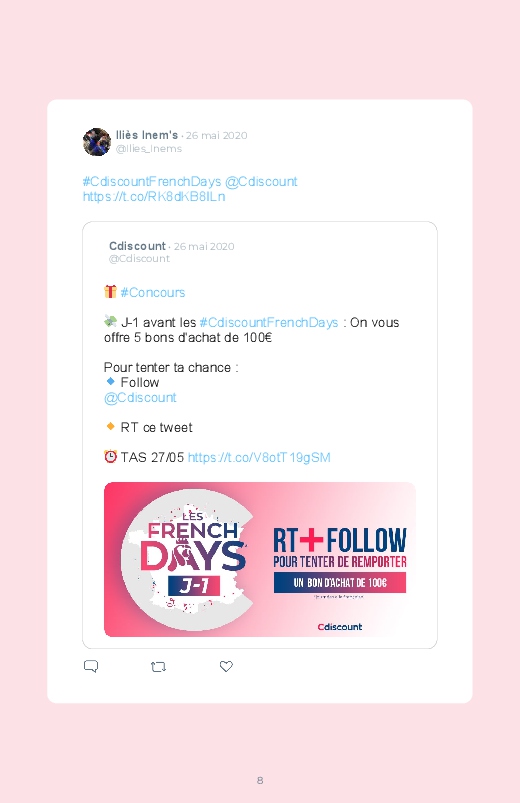Like the tweet with heart icon
The image size is (520, 803).
point(226,666)
